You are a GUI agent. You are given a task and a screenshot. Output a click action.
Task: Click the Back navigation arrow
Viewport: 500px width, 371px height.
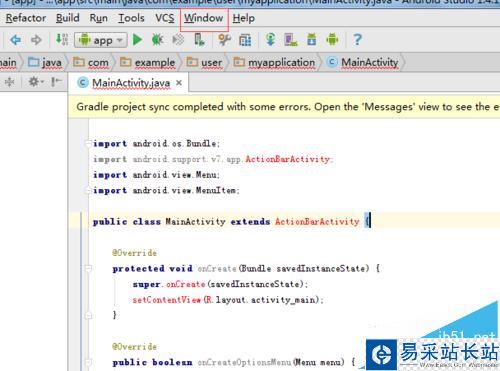15,40
